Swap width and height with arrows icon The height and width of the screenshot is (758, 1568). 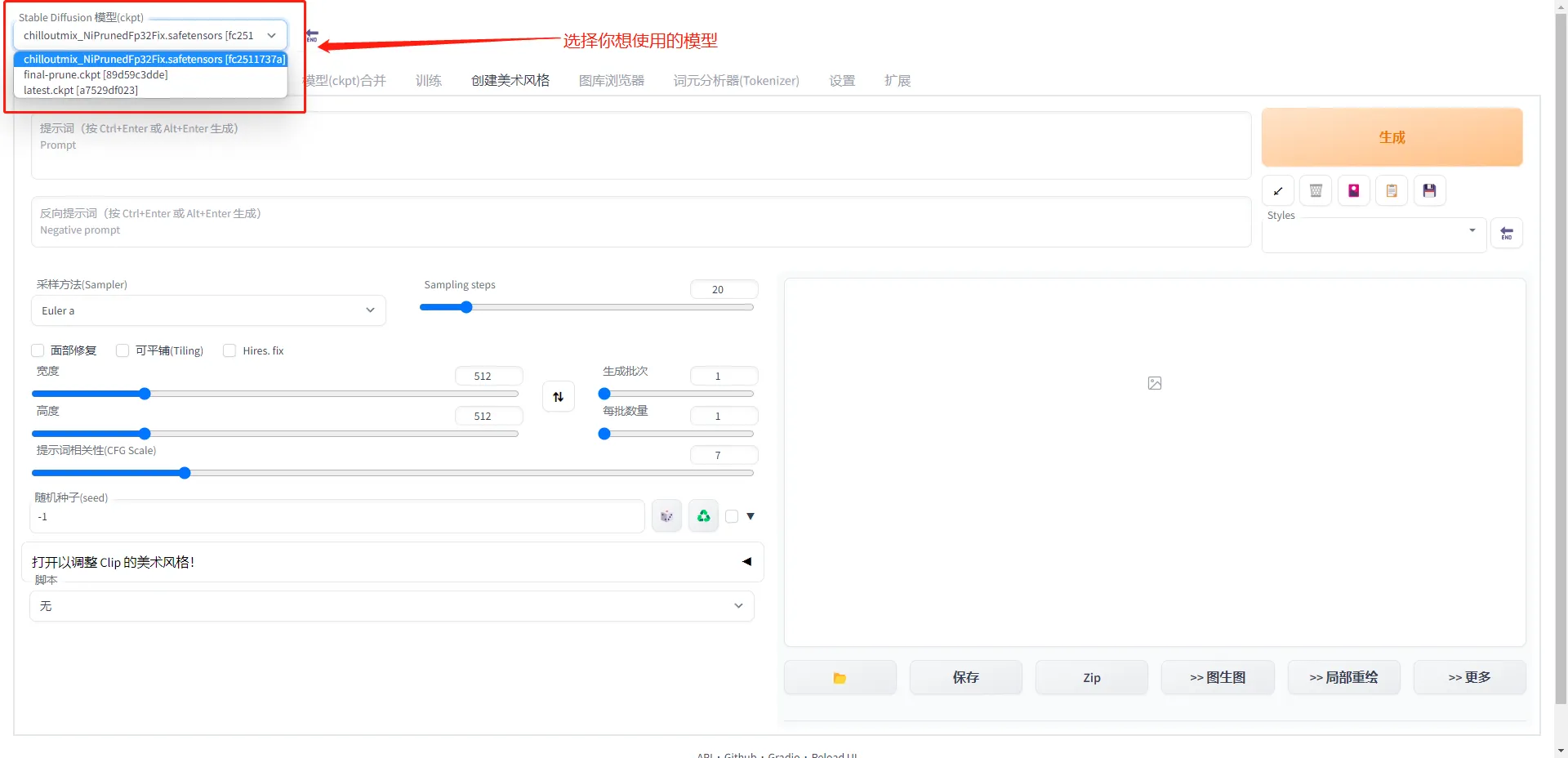click(559, 397)
